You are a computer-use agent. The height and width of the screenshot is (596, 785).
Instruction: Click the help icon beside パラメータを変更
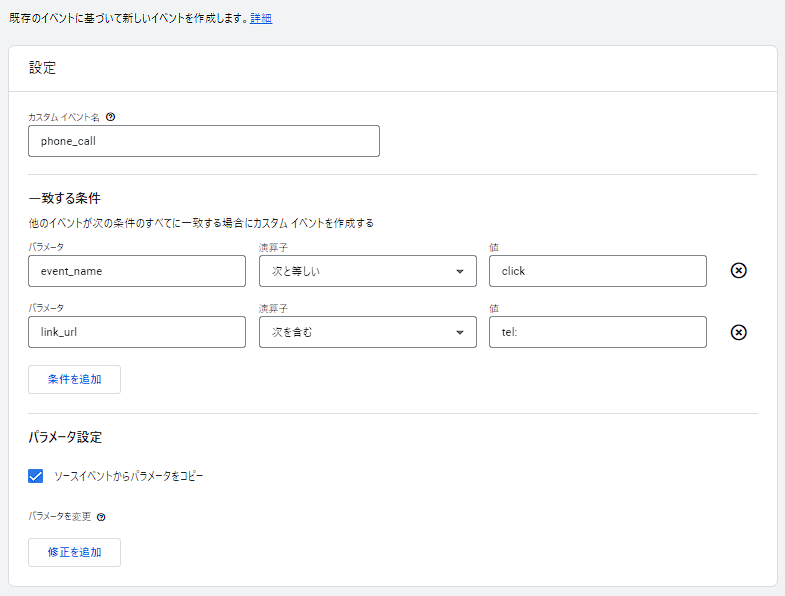point(101,517)
